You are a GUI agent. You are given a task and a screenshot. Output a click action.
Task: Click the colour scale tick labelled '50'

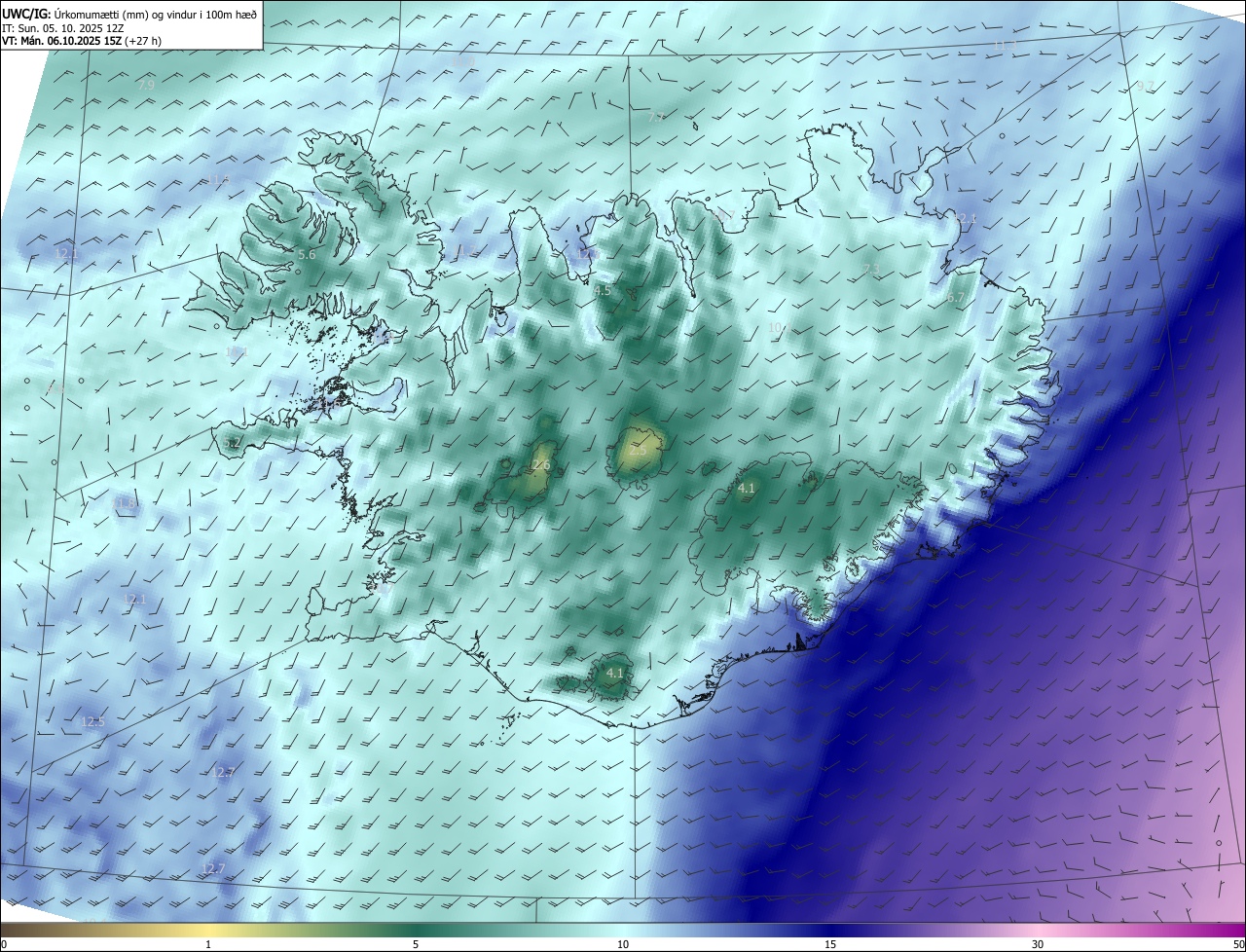pyautogui.click(x=1238, y=944)
